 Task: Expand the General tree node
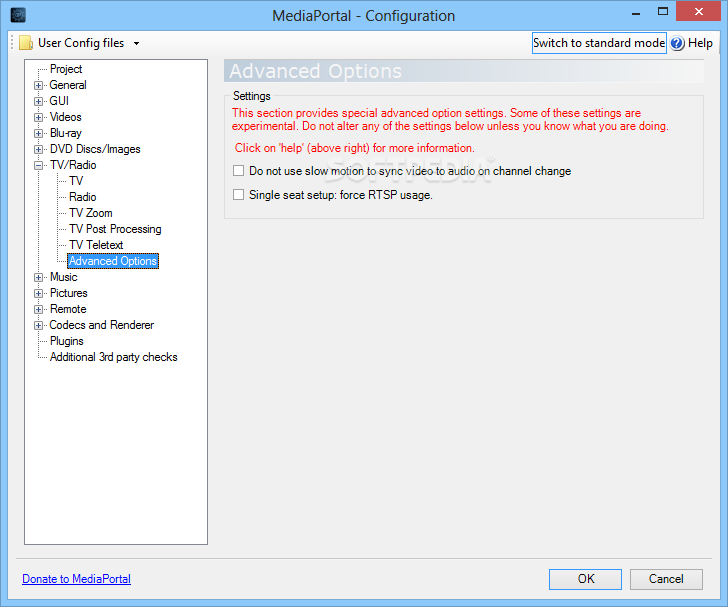[x=39, y=85]
